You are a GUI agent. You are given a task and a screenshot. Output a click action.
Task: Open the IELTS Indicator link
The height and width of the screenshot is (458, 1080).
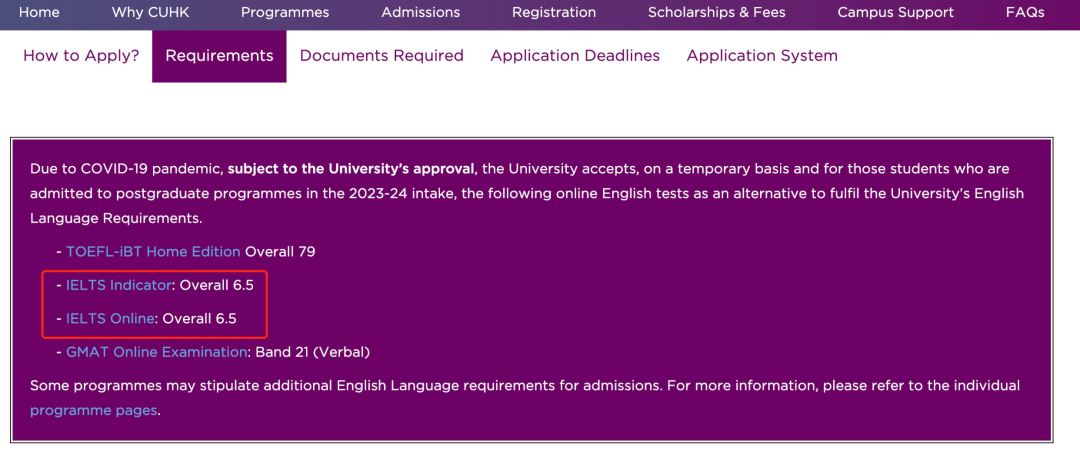tap(119, 285)
